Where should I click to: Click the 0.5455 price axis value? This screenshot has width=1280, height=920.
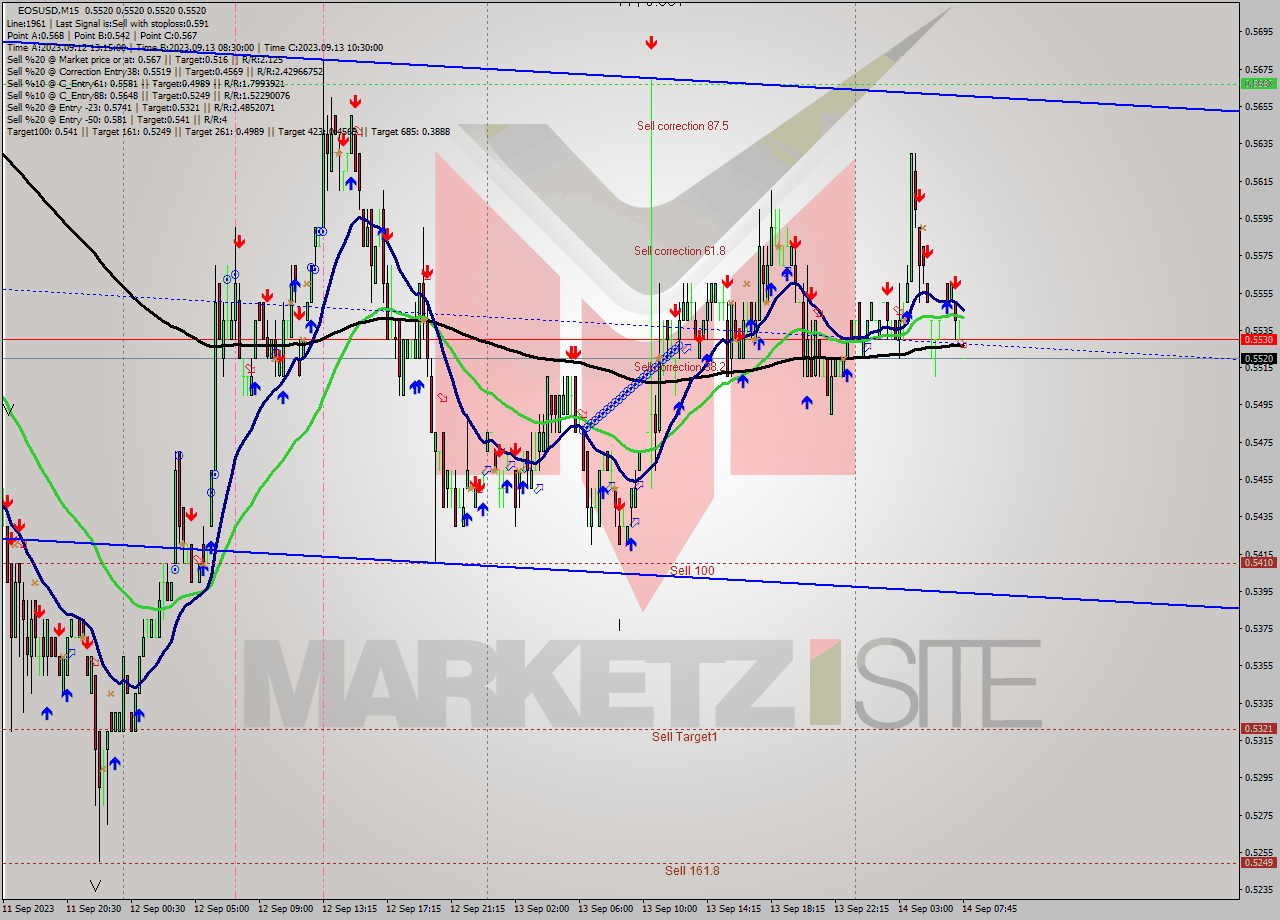[1259, 480]
